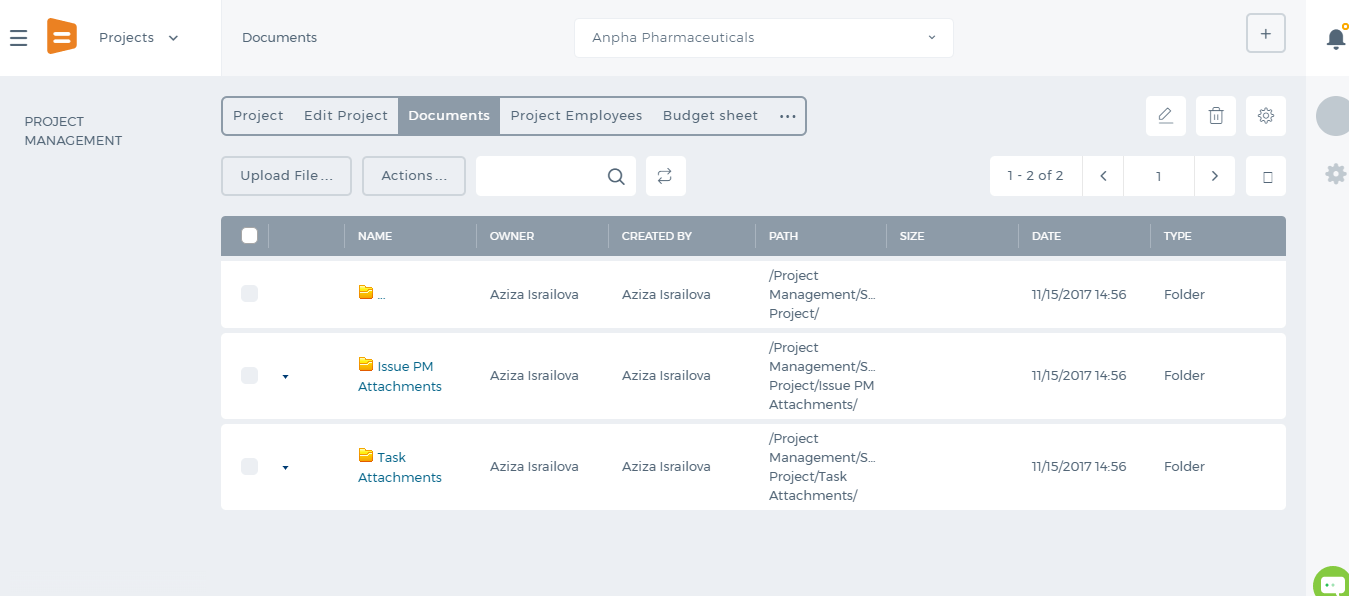Screen dimensions: 1349x596
Task: Switch to the Project Employees tab
Action: (576, 116)
